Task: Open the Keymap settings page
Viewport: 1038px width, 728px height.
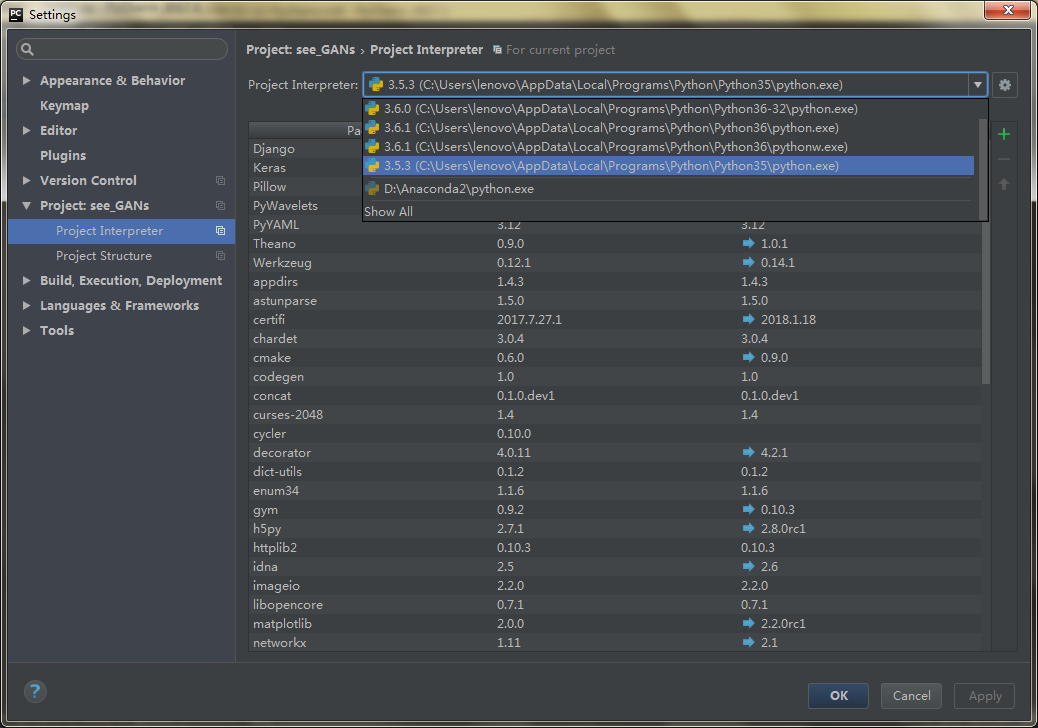Action: coord(64,106)
